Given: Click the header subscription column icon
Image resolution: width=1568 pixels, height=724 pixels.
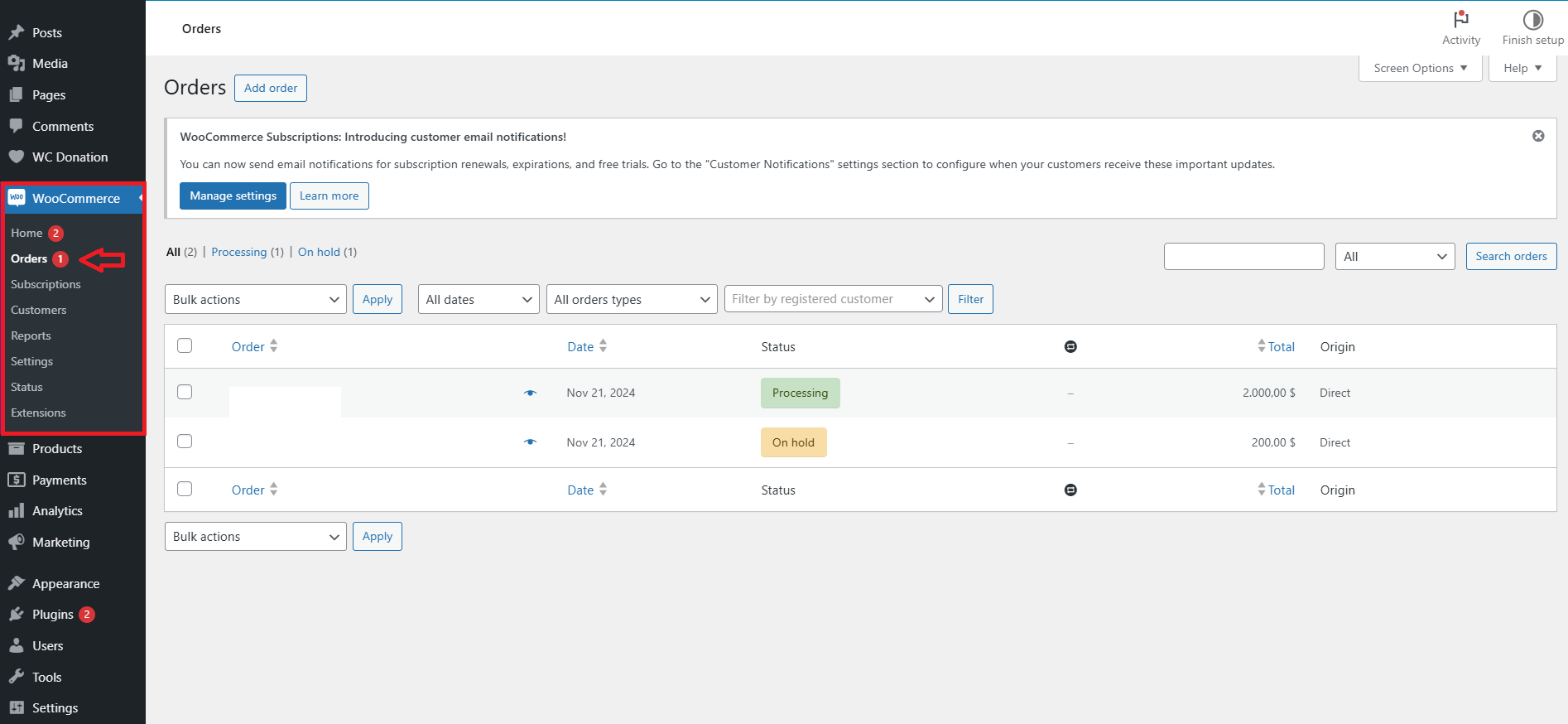Looking at the screenshot, I should click(1070, 346).
